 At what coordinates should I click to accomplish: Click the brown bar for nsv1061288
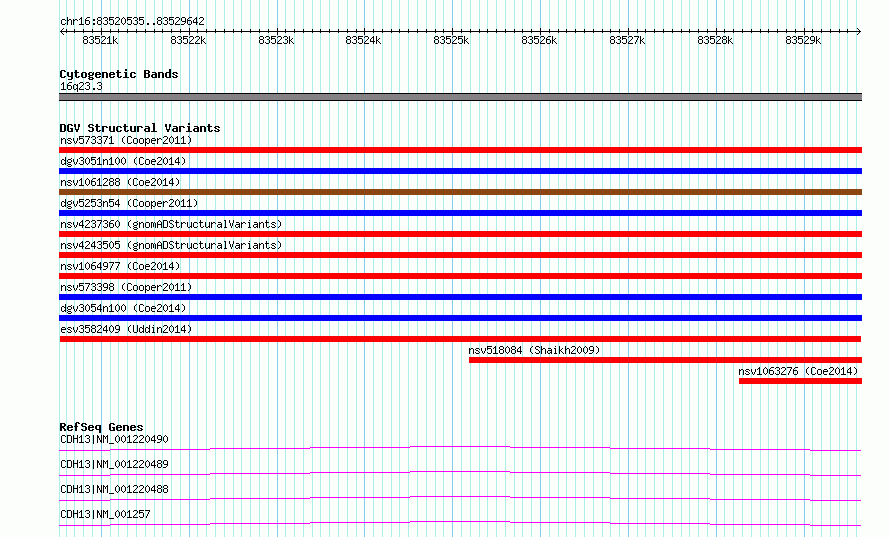(460, 192)
